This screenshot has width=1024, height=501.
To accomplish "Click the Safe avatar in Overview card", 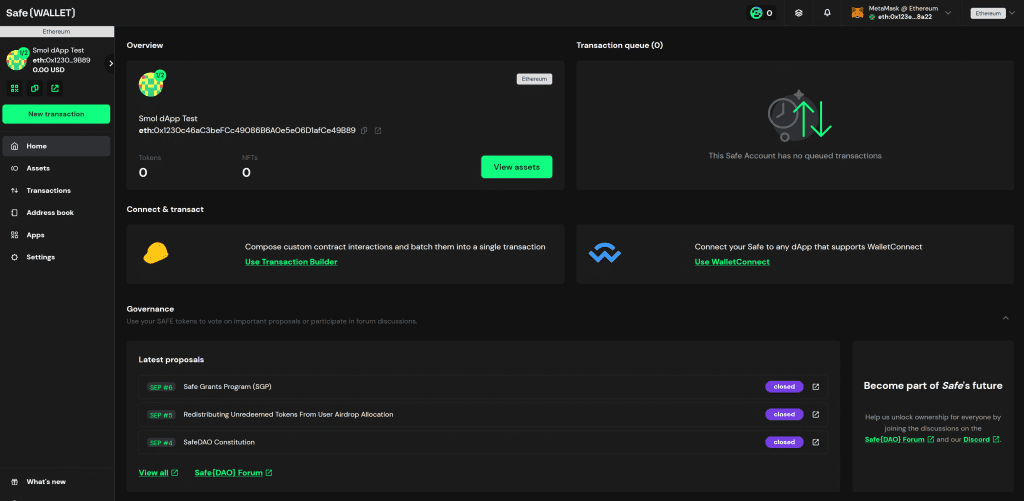I will 151,84.
